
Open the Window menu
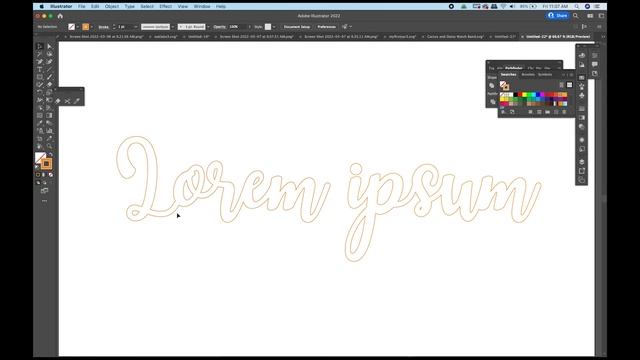coord(202,7)
